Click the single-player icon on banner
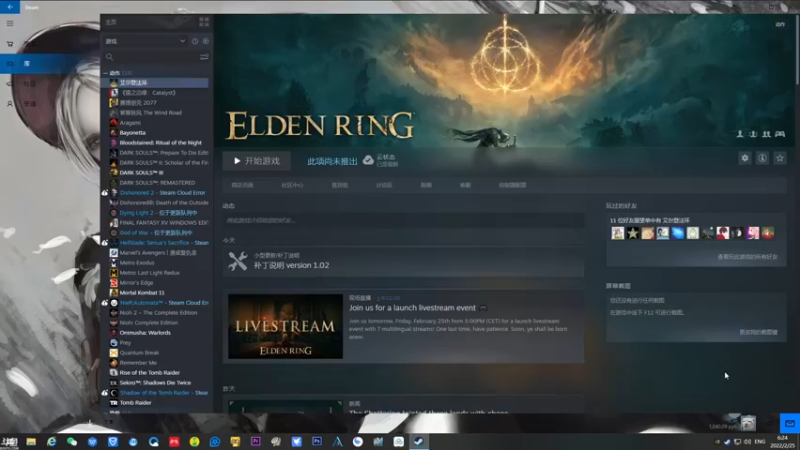Viewport: 800px width, 450px height. (740, 134)
